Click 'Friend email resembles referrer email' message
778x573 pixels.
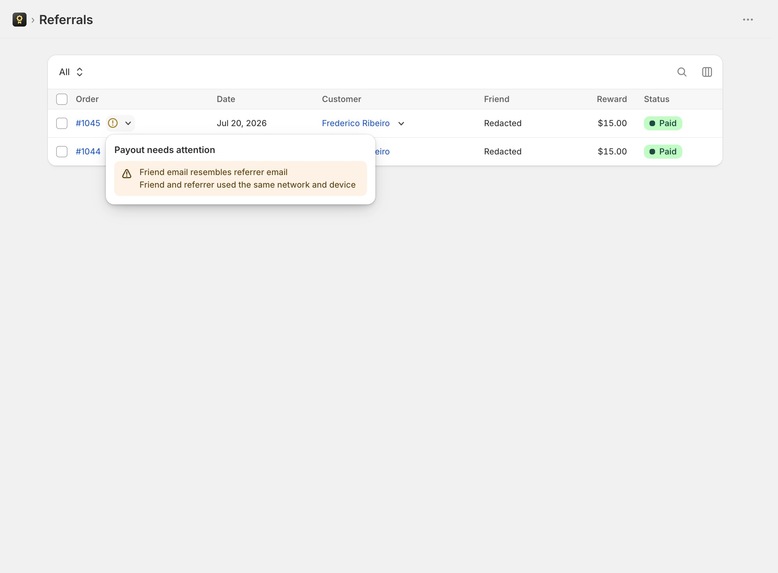click(213, 172)
